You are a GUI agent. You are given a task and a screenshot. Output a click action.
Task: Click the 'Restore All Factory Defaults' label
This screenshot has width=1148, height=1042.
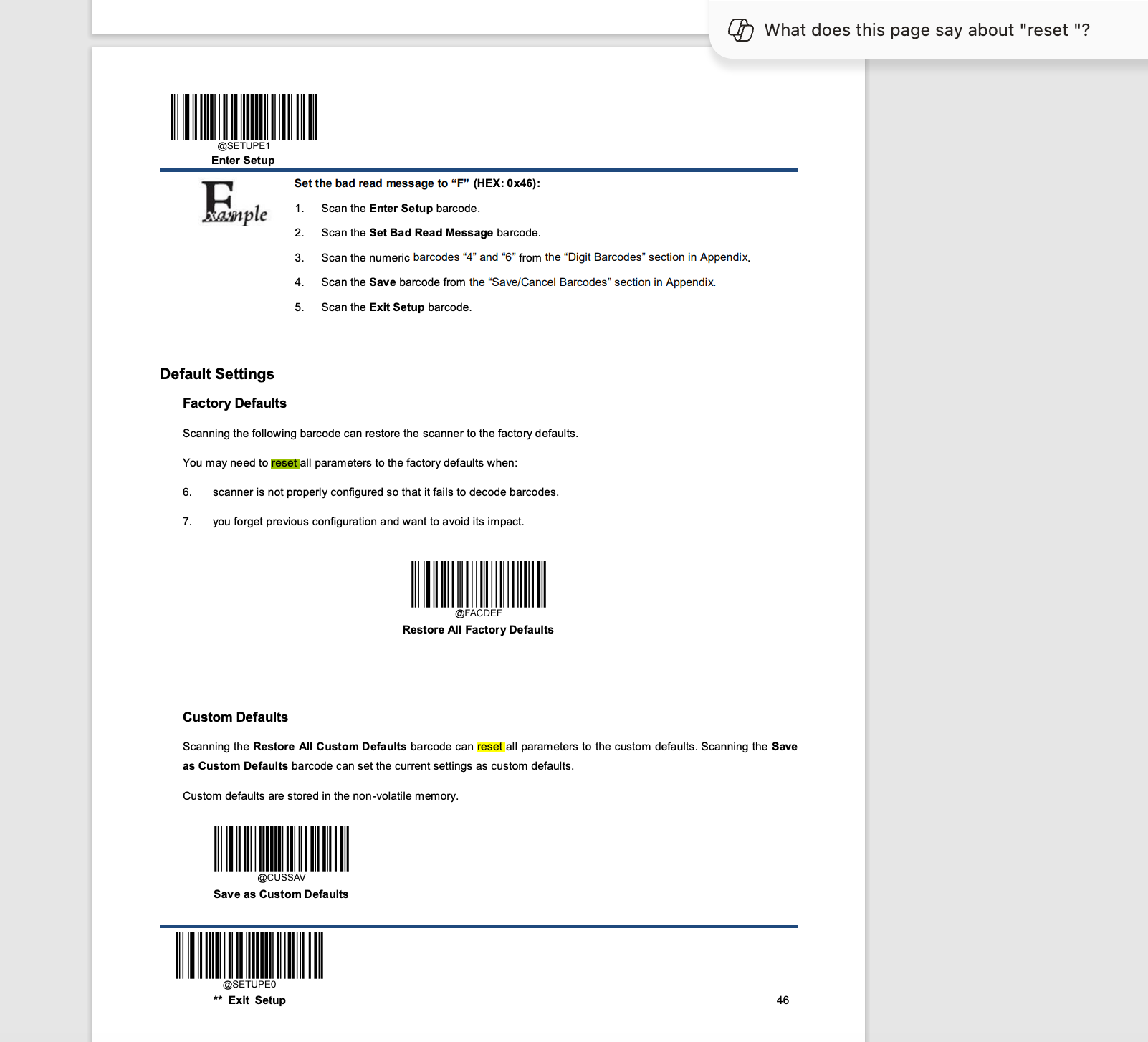(478, 630)
